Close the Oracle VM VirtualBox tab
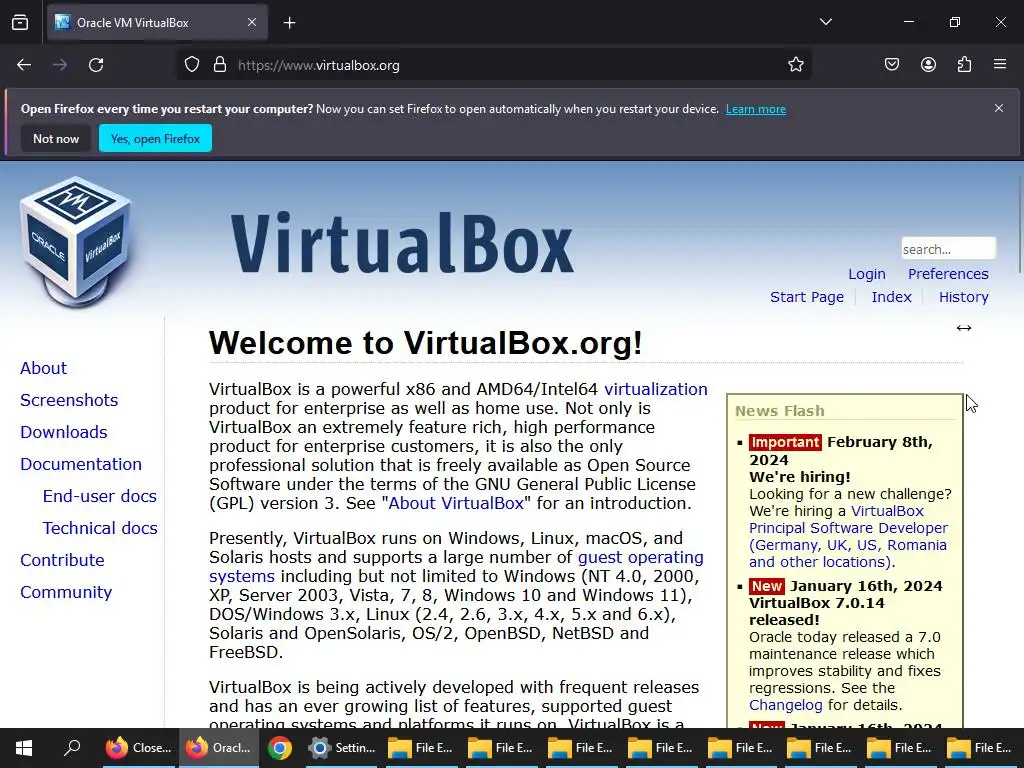Screen dimensions: 1024x768 point(251,23)
